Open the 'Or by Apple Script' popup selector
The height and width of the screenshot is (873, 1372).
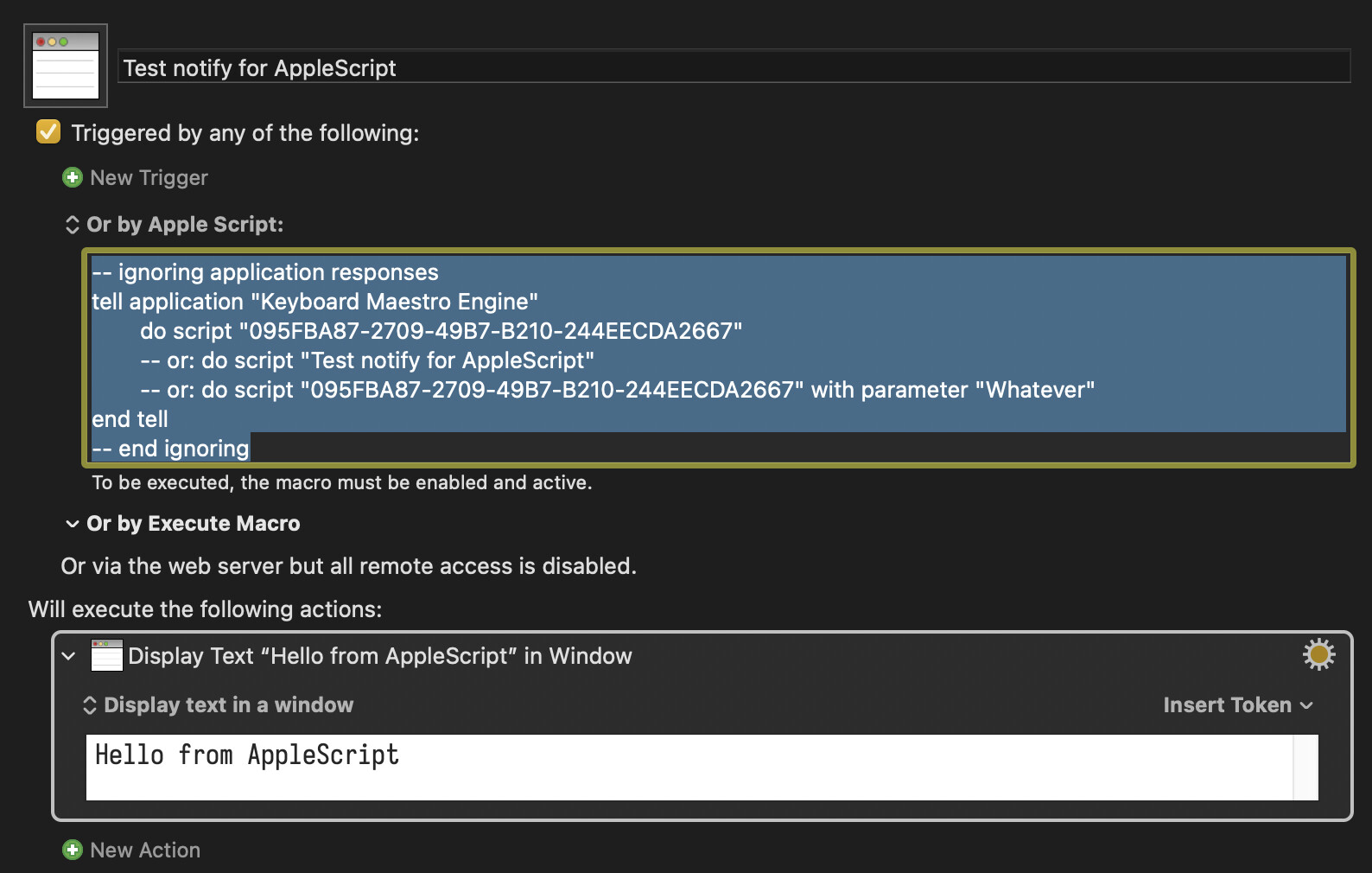(73, 225)
